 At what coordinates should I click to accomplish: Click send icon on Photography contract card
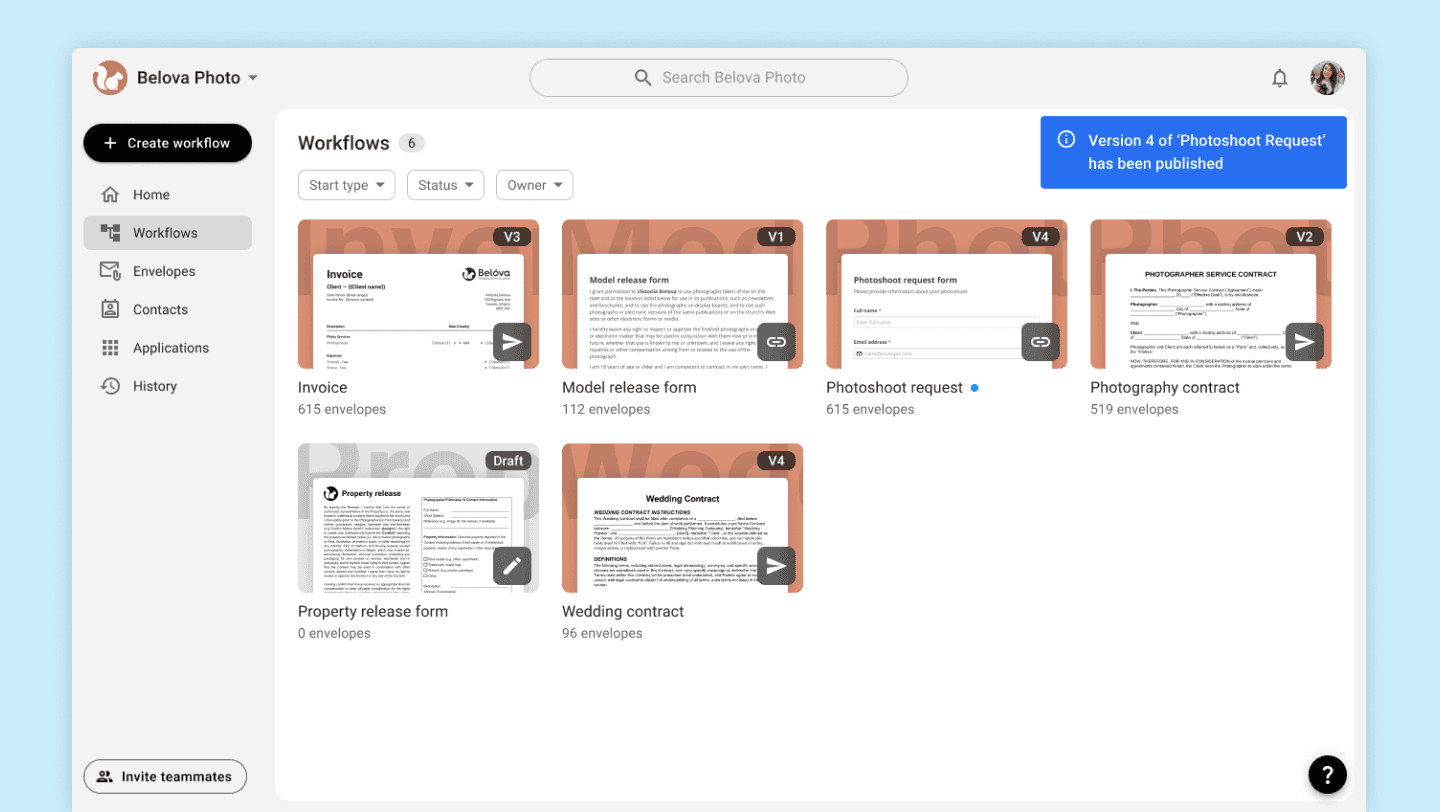click(1304, 342)
